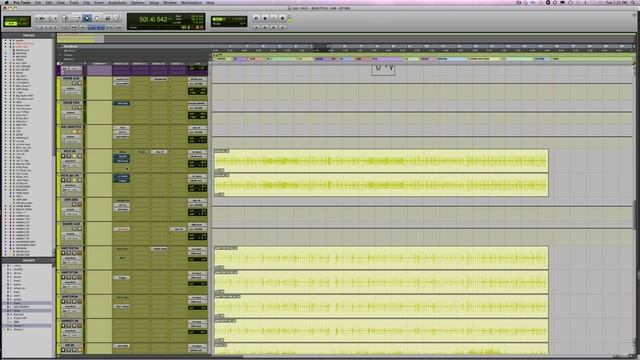Mute the KICK IN track
The height and width of the screenshot is (360, 640).
point(80,156)
